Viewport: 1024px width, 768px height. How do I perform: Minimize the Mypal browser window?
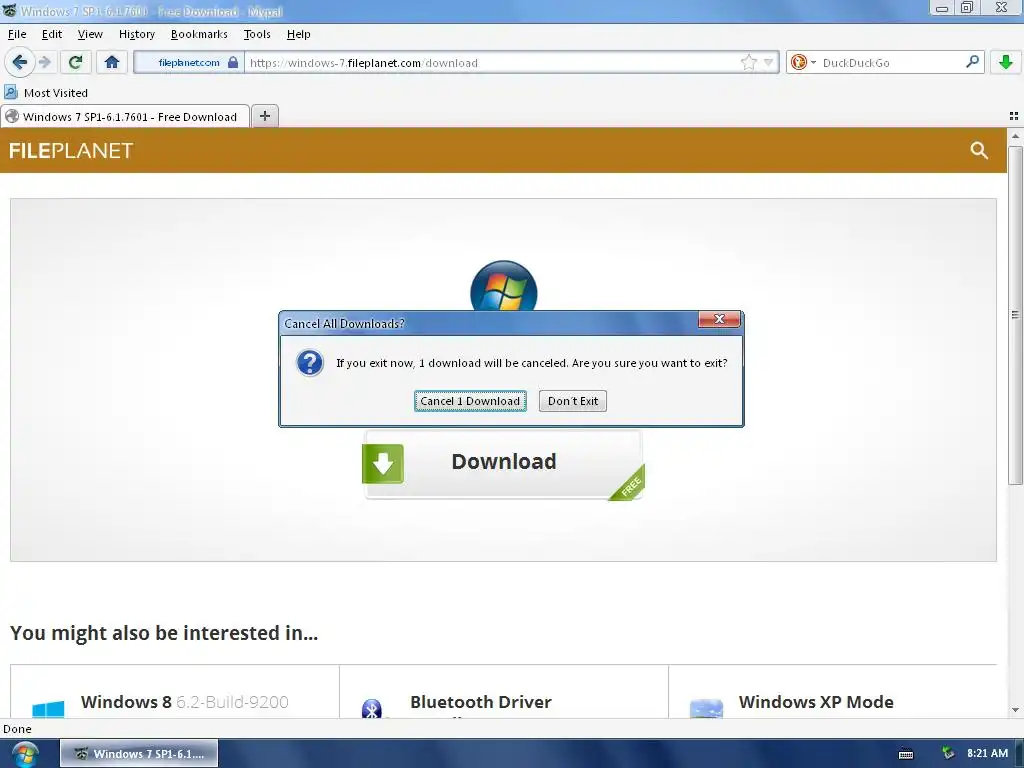click(x=942, y=8)
